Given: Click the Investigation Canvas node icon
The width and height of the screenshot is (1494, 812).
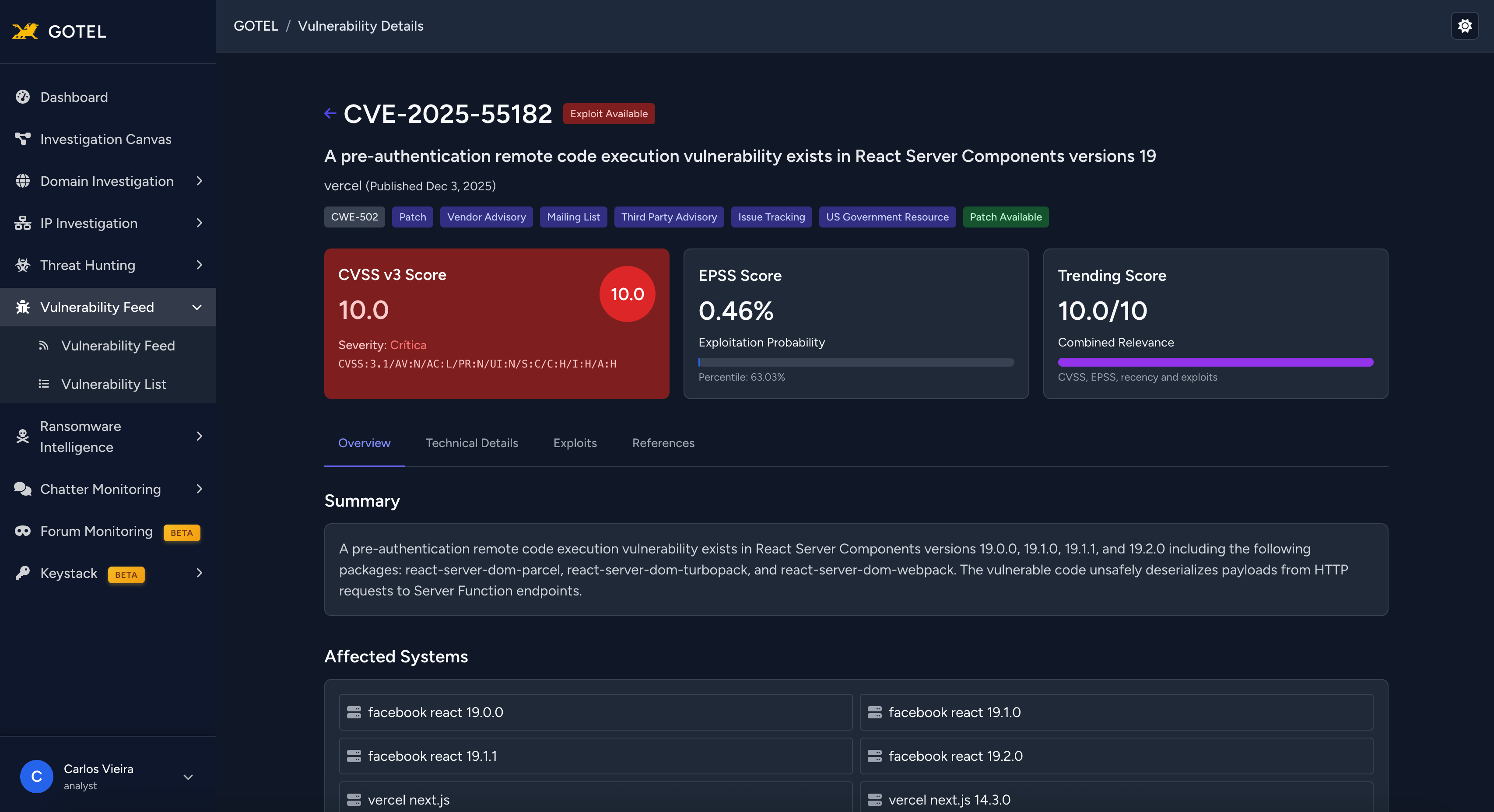Looking at the screenshot, I should (x=23, y=139).
